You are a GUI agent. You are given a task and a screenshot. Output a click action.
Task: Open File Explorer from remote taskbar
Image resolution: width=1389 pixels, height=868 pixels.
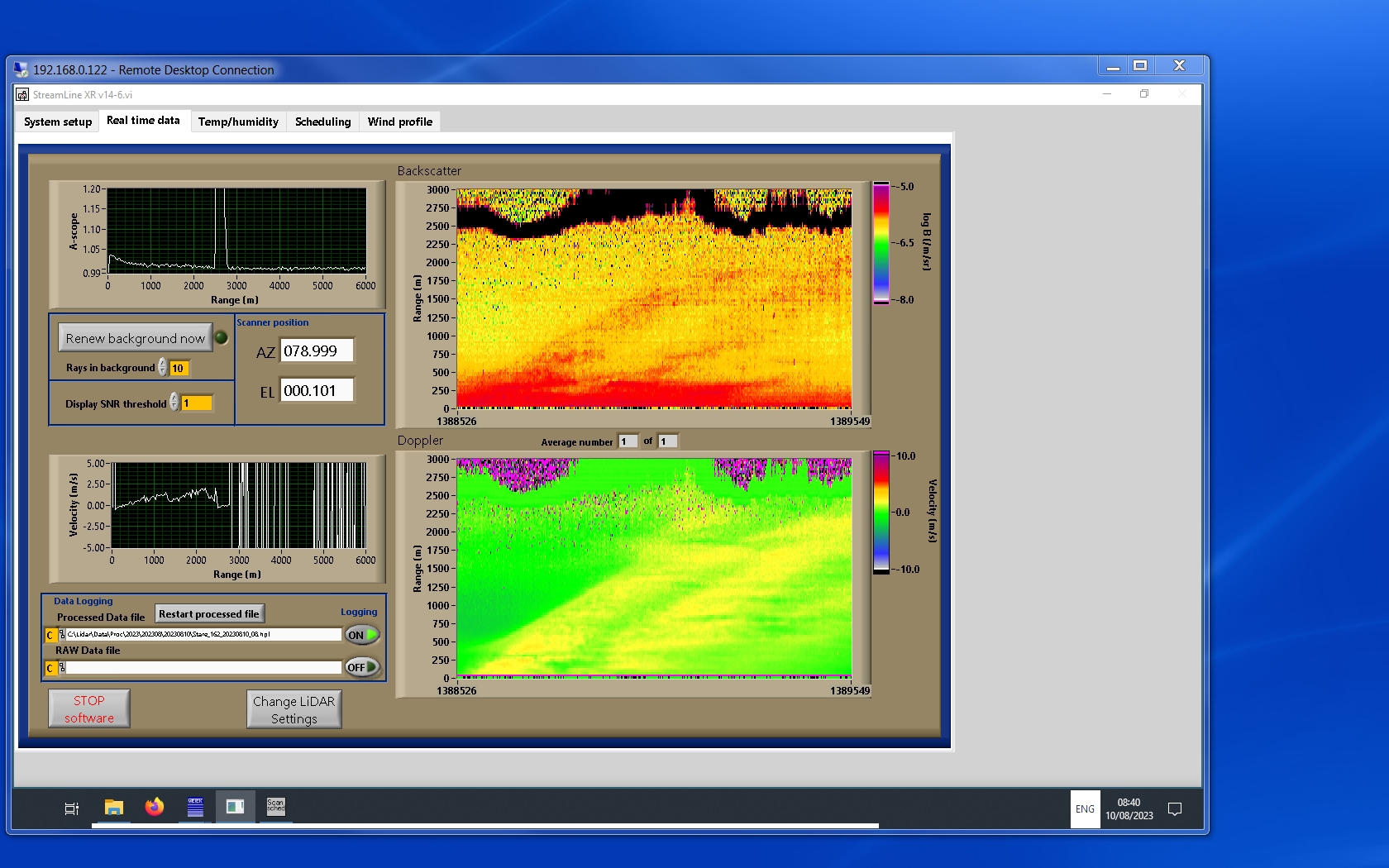click(113, 808)
